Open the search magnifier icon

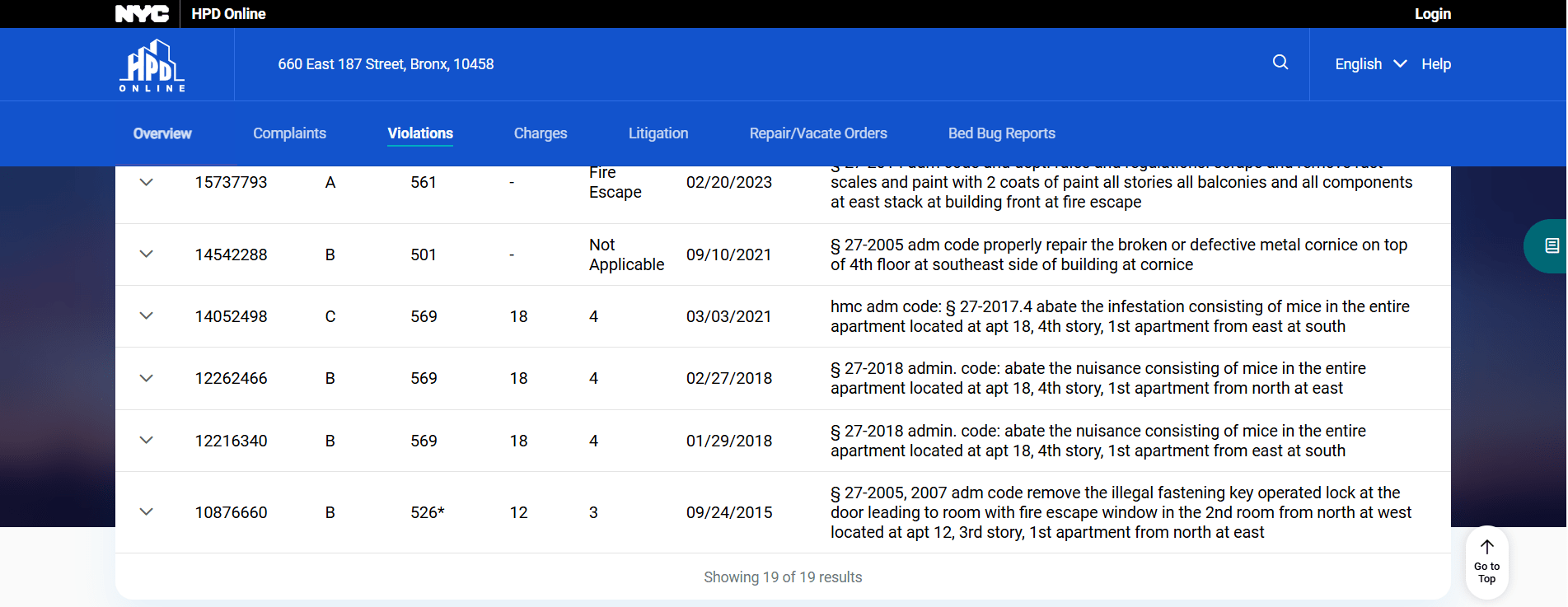coord(1280,63)
